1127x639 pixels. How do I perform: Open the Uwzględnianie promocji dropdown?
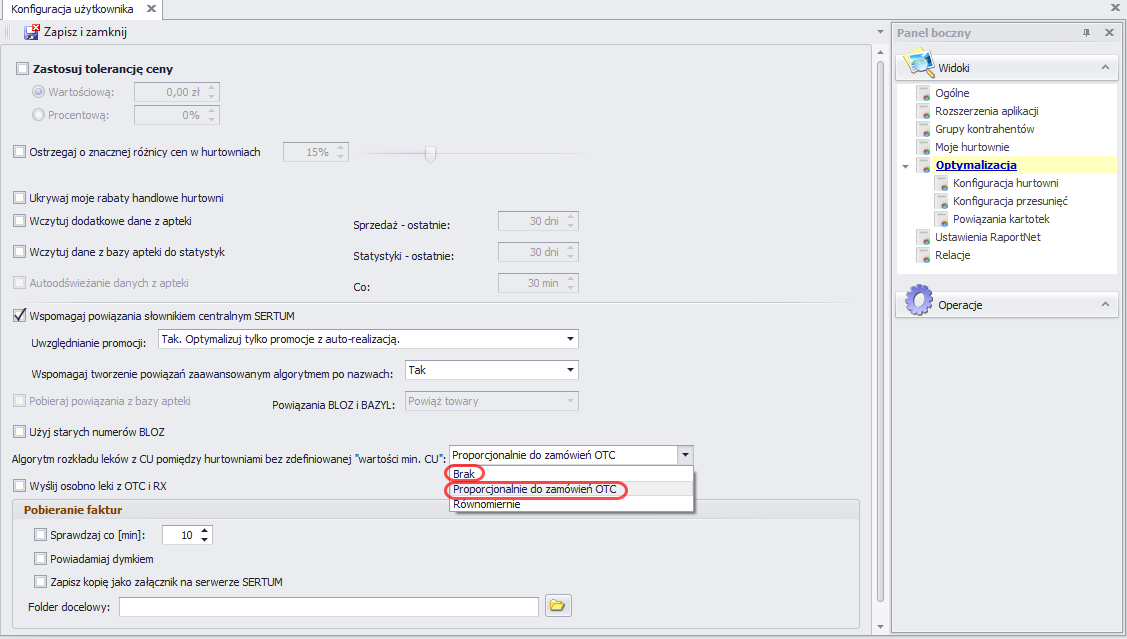[570, 339]
